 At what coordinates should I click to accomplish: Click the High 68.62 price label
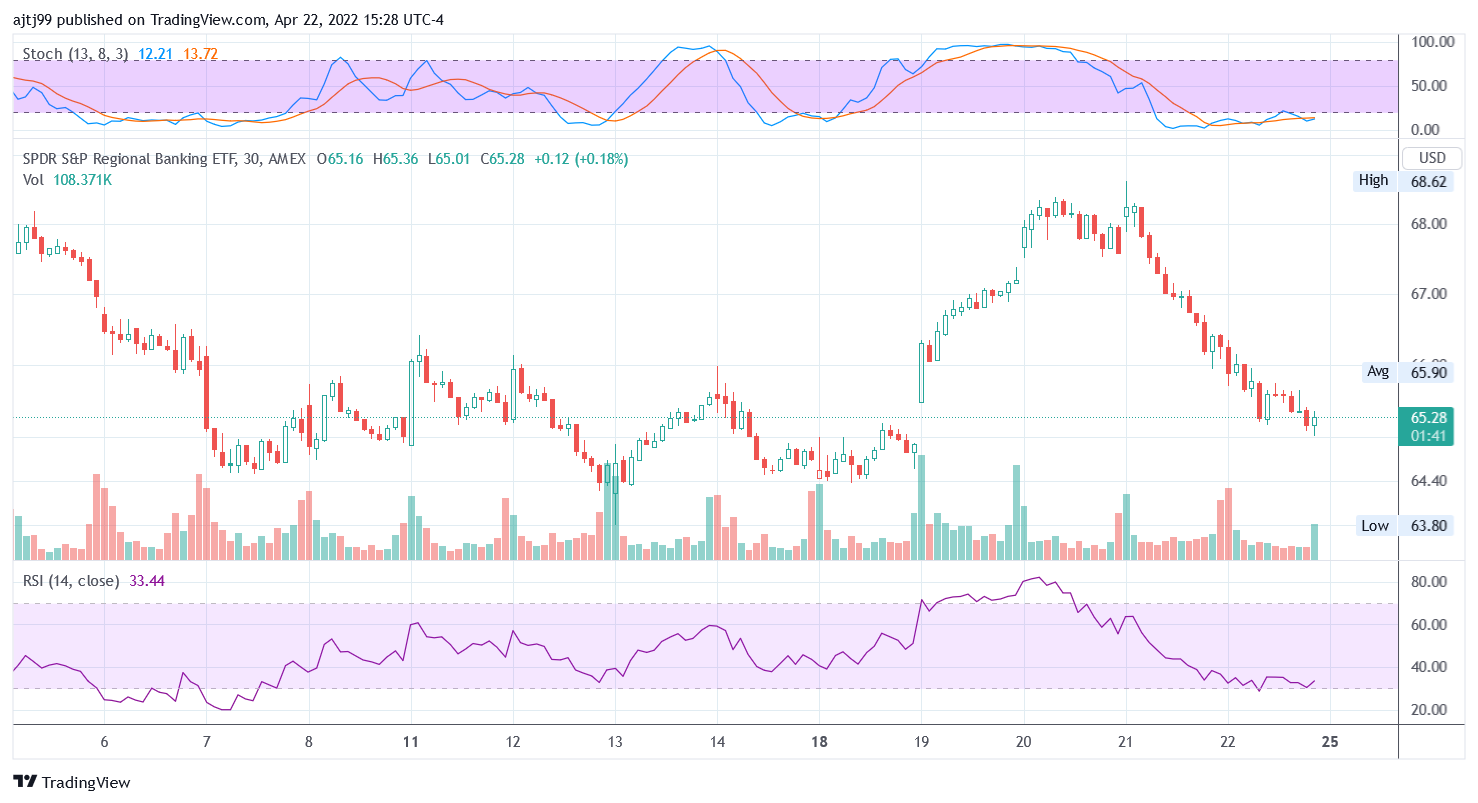tap(1403, 180)
